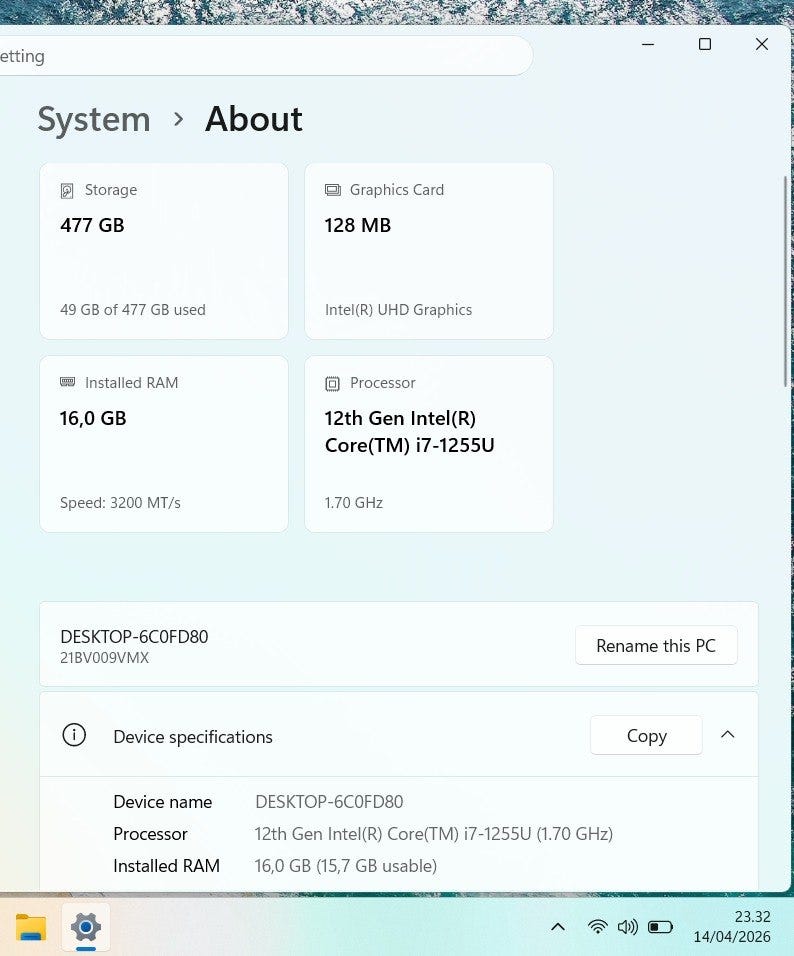This screenshot has height=956, width=794.
Task: Click the Rename this PC button
Action: click(x=656, y=645)
